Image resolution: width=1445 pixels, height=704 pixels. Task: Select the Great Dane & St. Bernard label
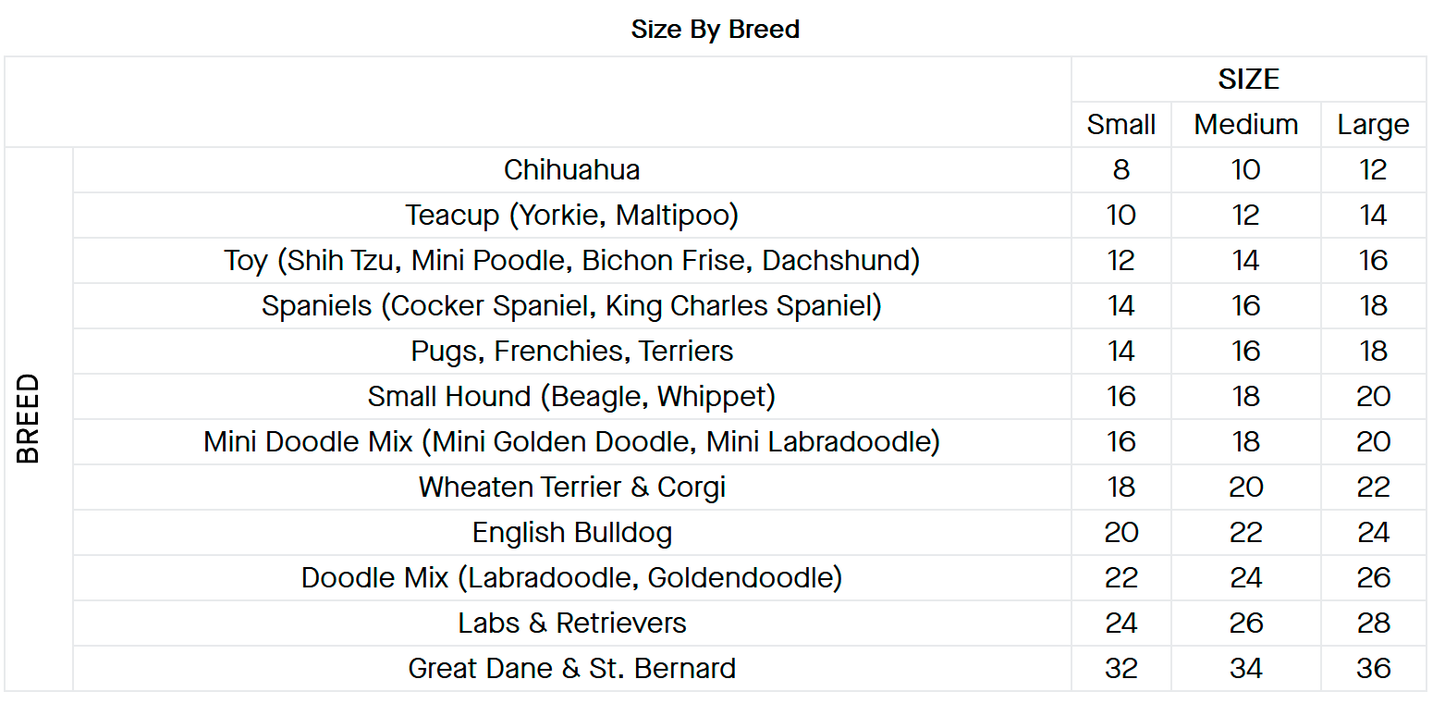(x=572, y=668)
